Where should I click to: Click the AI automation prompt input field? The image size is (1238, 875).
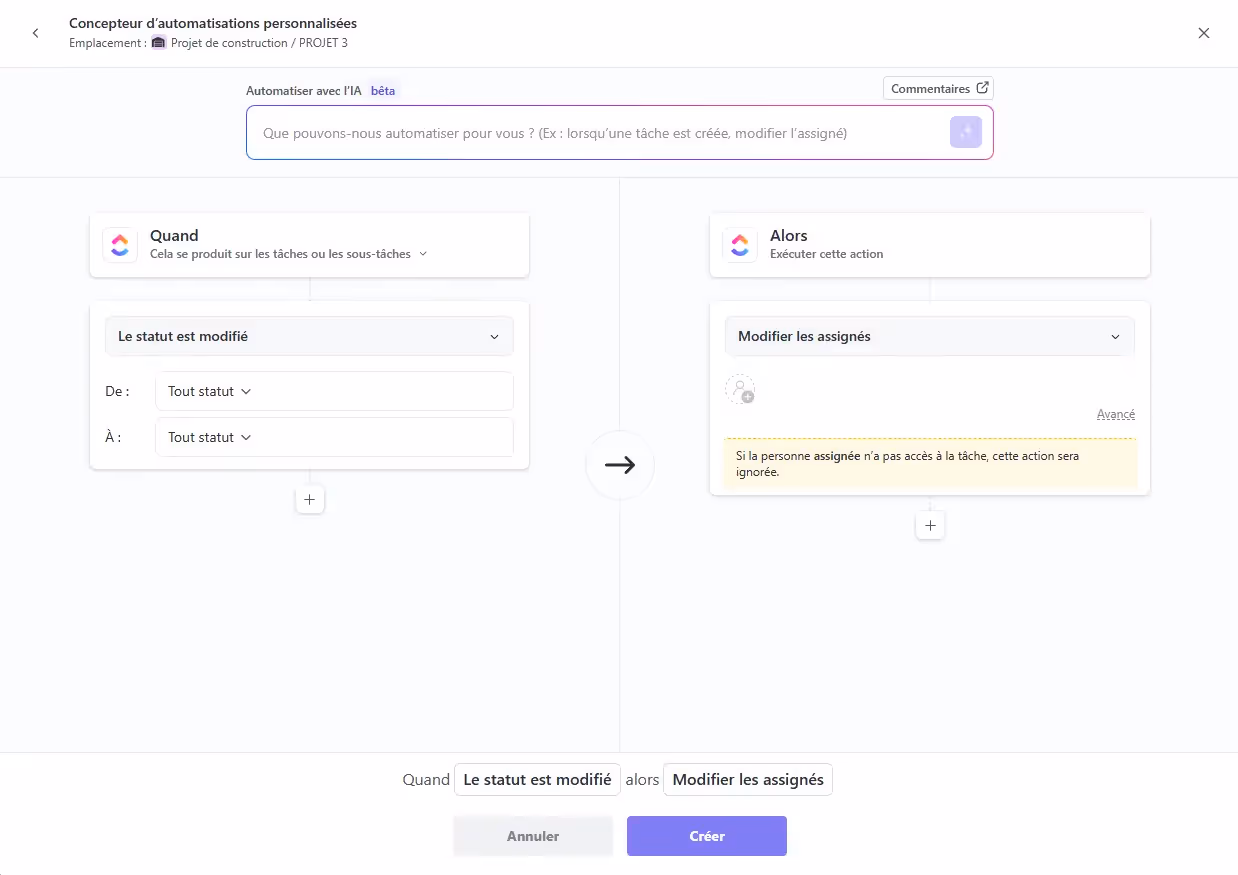coord(600,132)
